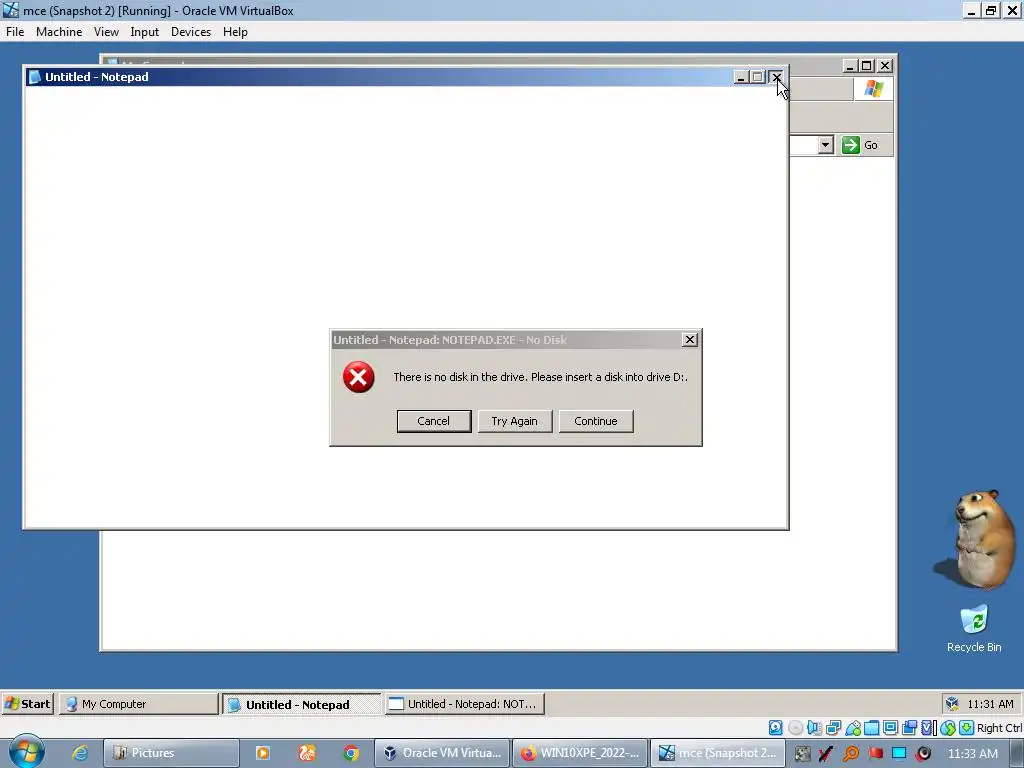Image resolution: width=1024 pixels, height=768 pixels.
Task: Maximize the My Computer window
Action: click(867, 65)
